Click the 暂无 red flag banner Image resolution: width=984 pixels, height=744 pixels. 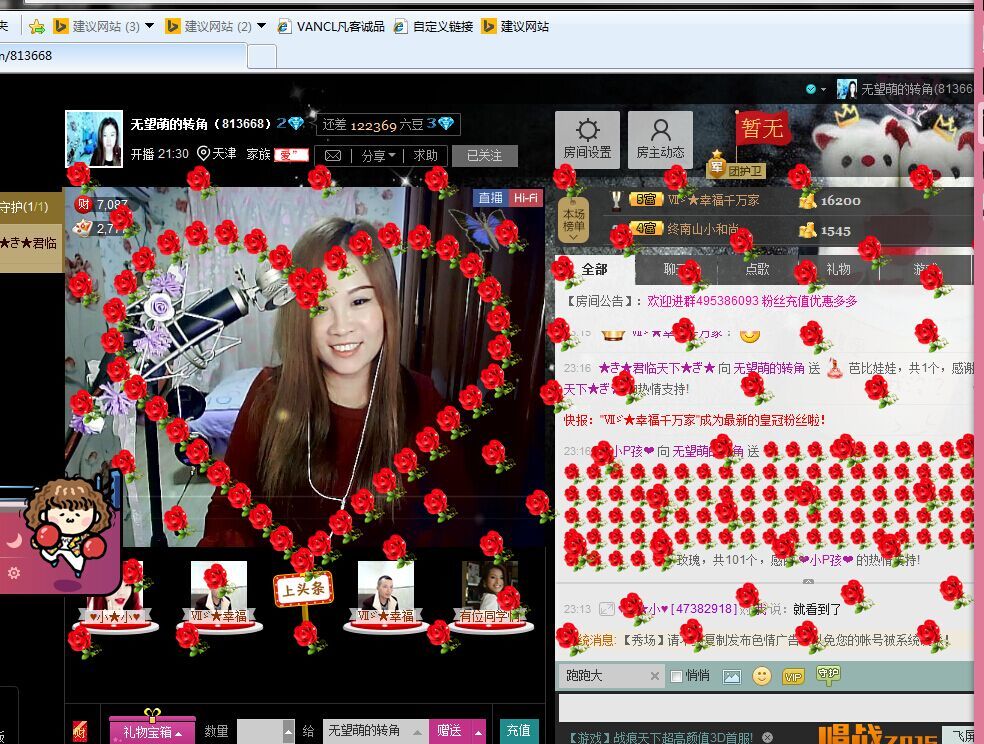pyautogui.click(x=762, y=128)
